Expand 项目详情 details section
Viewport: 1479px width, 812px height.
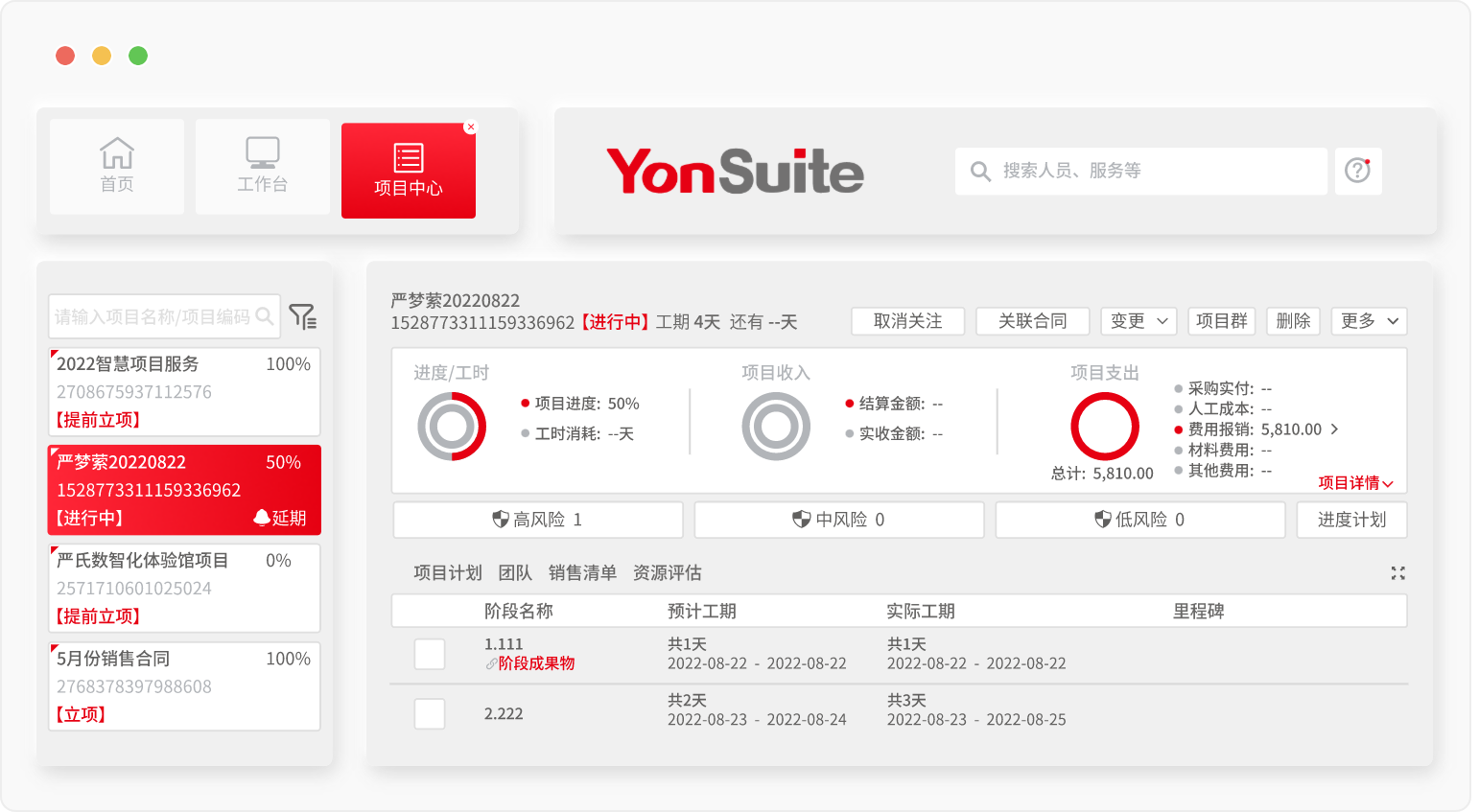coord(1355,483)
